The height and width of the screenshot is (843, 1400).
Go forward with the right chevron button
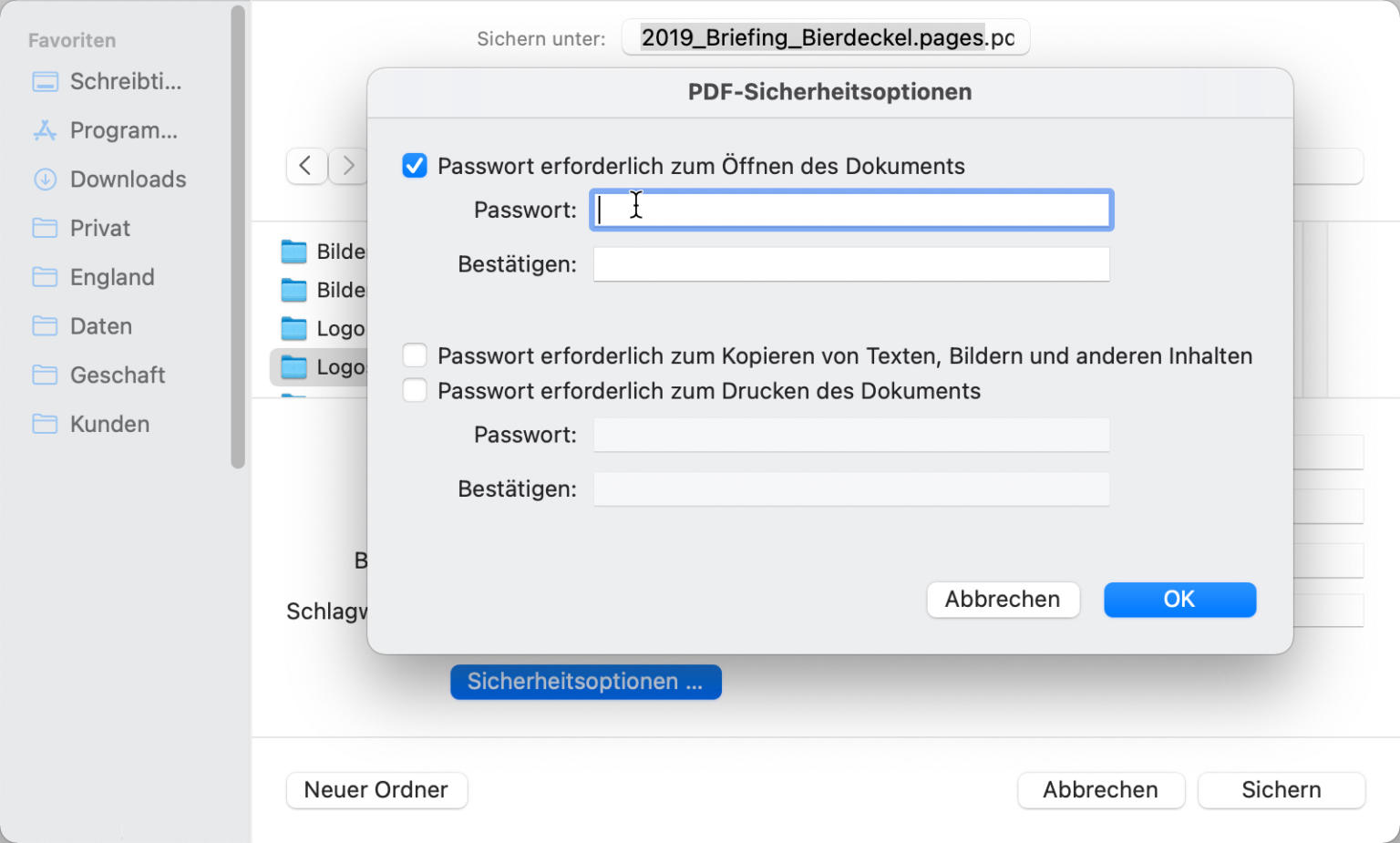tap(348, 166)
